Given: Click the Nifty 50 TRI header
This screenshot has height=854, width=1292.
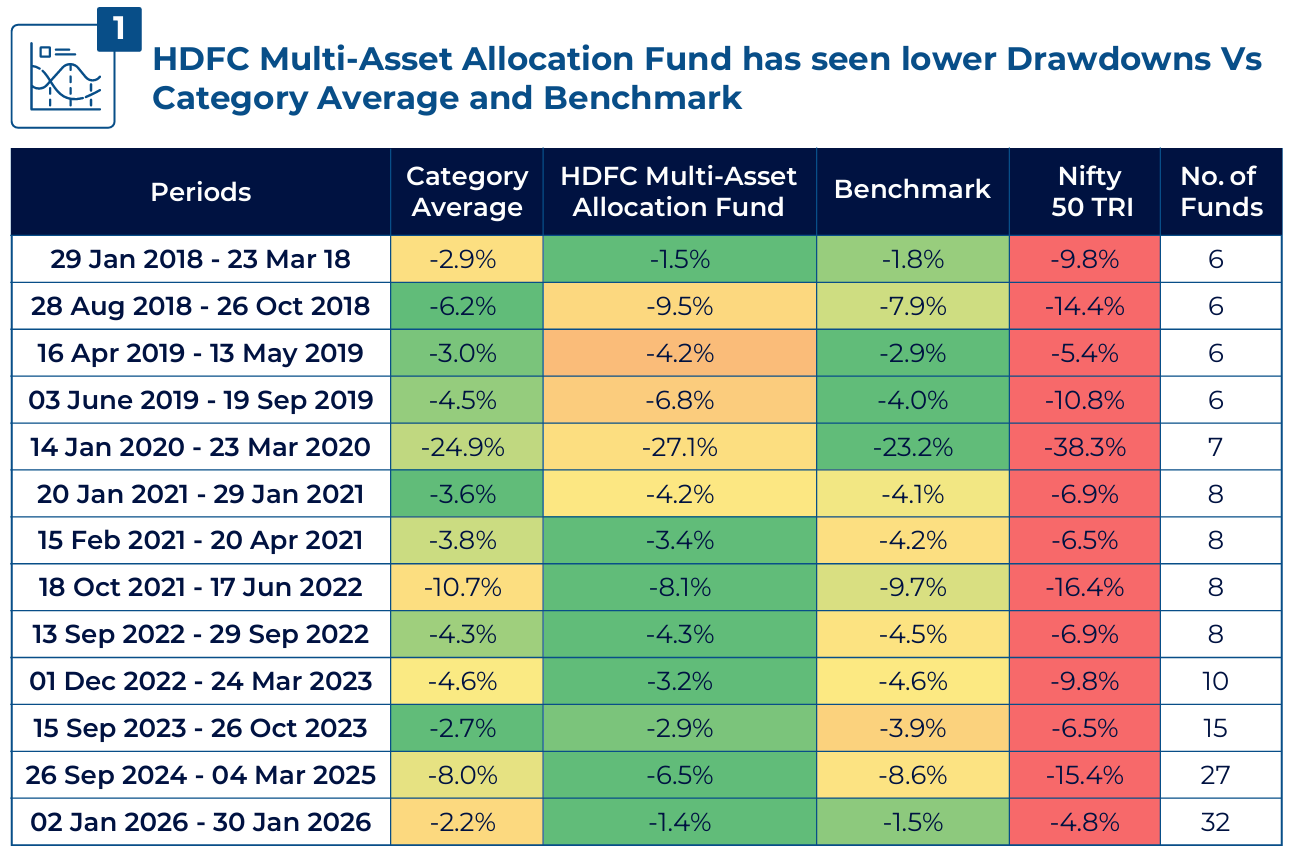Looking at the screenshot, I should tap(1085, 192).
